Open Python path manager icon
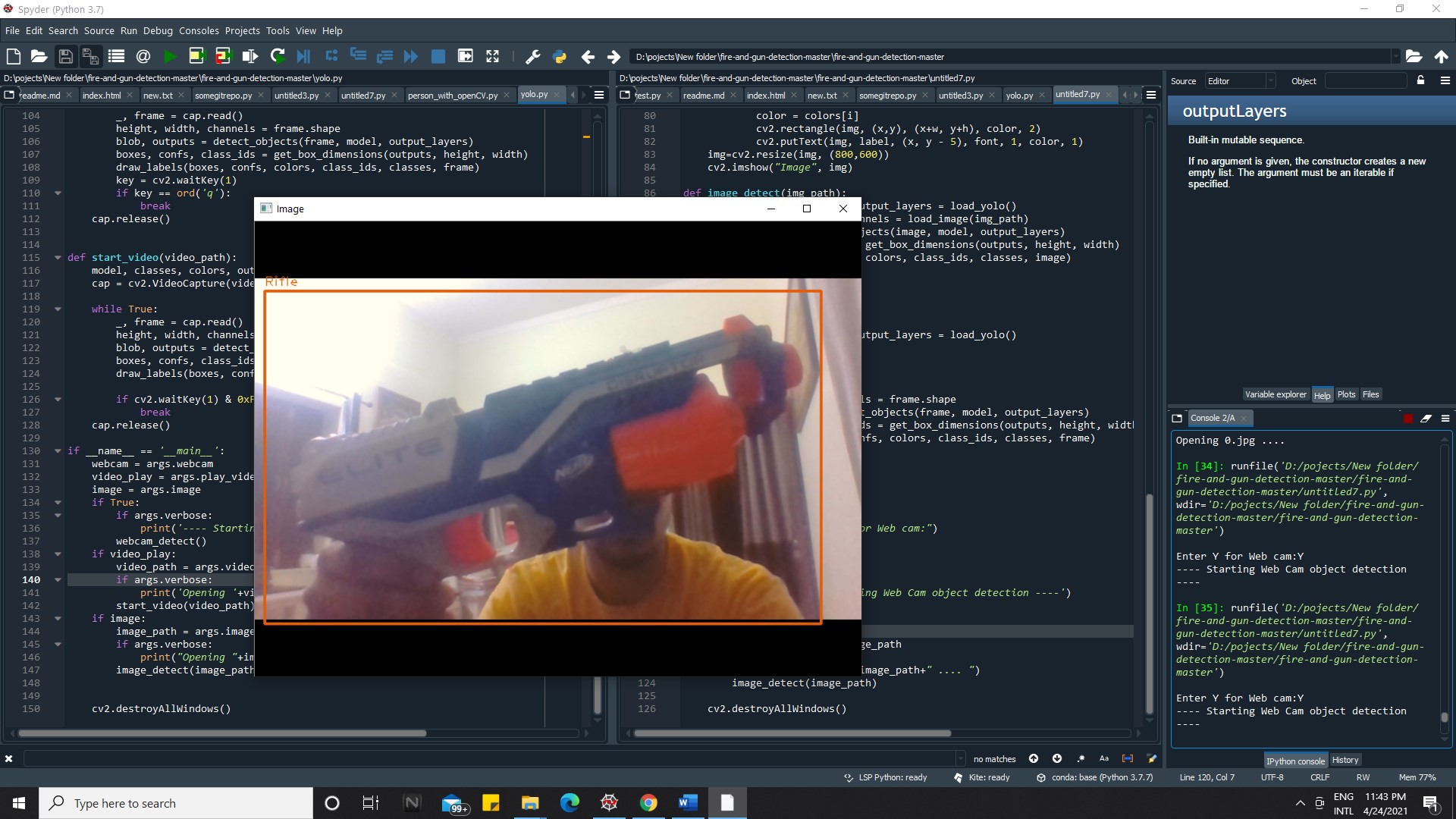Image resolution: width=1456 pixels, height=819 pixels. point(560,56)
